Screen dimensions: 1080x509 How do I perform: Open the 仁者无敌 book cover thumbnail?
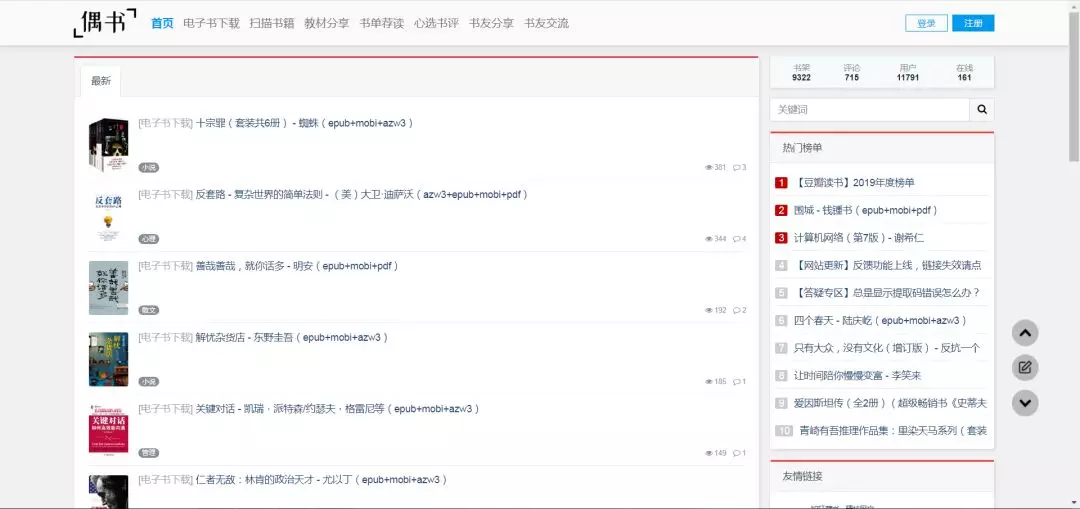[108, 492]
